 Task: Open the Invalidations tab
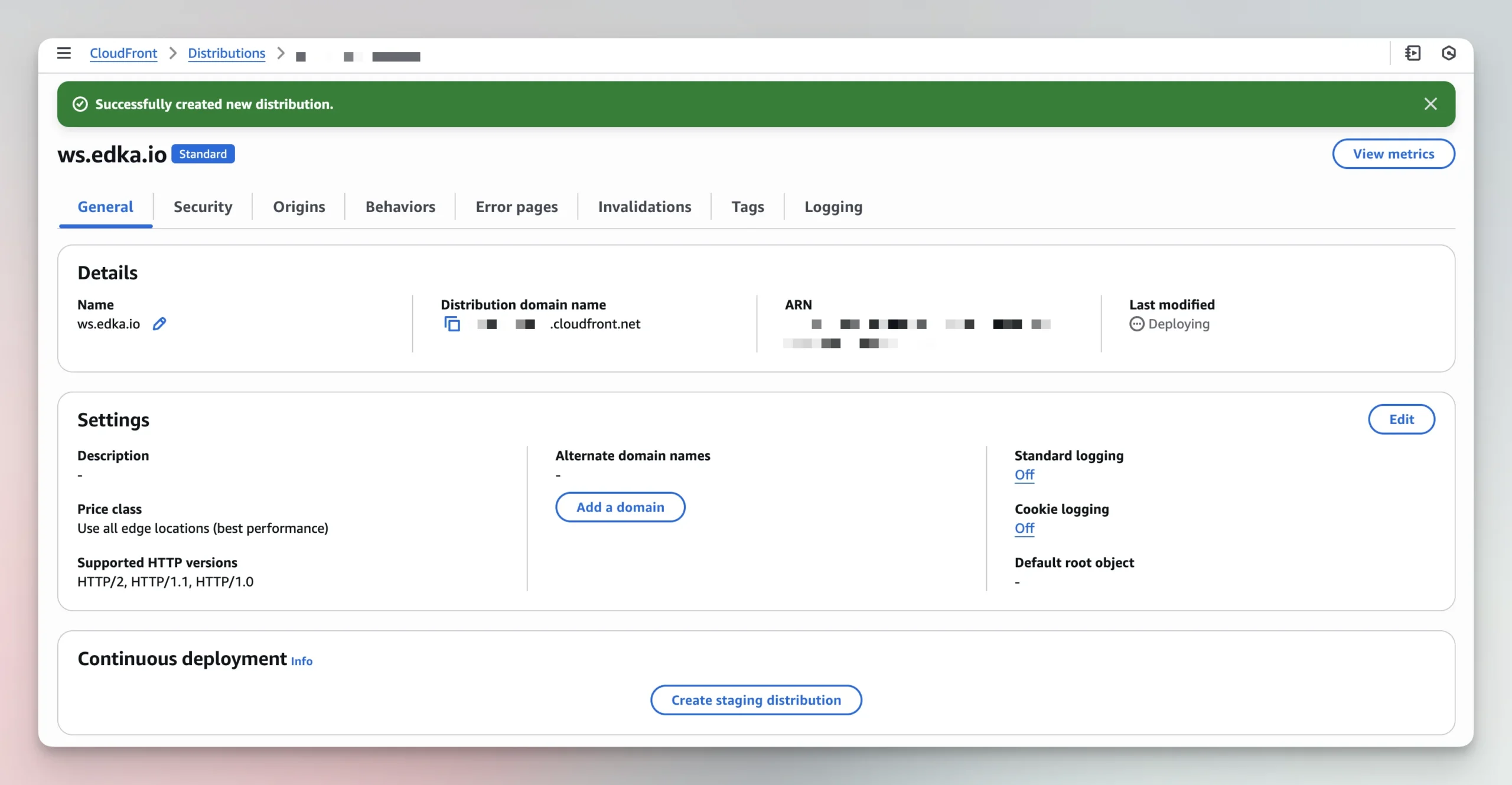click(644, 207)
